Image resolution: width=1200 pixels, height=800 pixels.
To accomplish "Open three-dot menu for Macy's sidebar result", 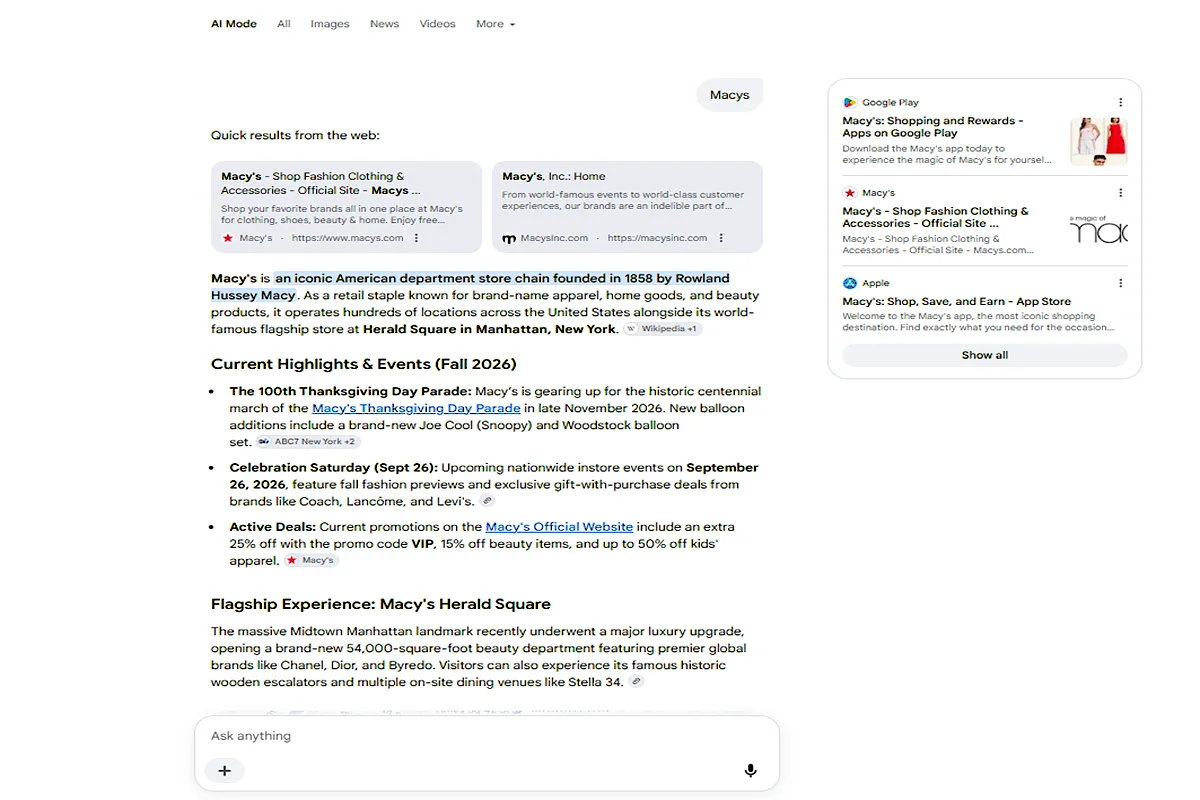I will click(1121, 193).
